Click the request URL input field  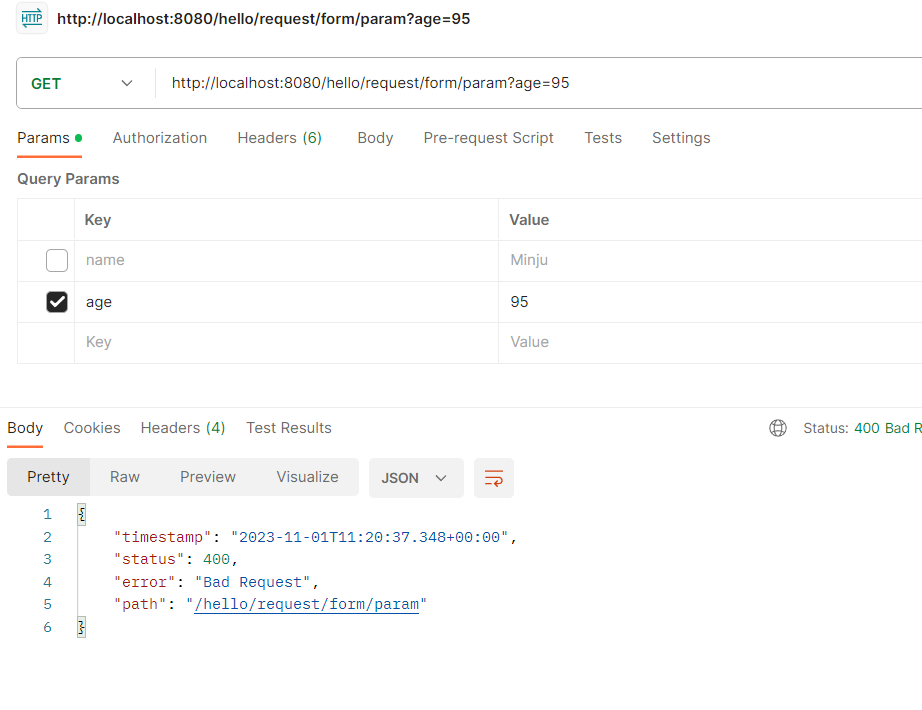click(x=538, y=83)
